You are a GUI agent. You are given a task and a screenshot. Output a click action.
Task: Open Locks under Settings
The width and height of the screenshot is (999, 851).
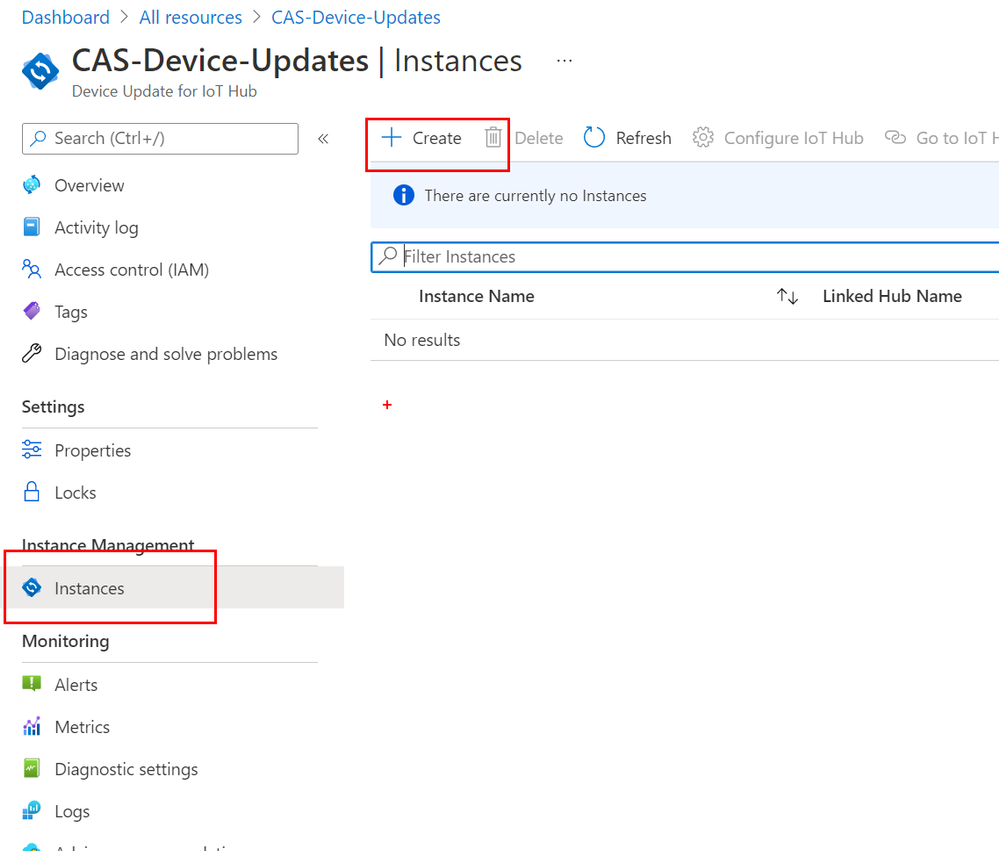coord(75,492)
